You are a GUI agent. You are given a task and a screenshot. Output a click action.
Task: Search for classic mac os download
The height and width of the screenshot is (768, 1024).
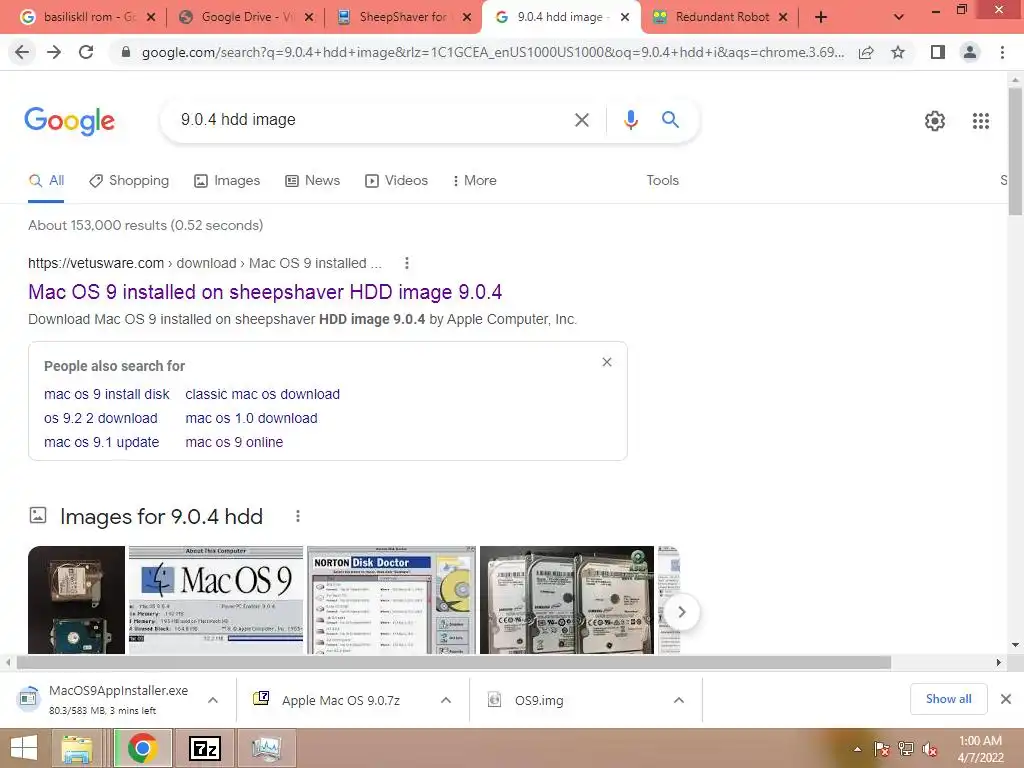[x=263, y=394]
